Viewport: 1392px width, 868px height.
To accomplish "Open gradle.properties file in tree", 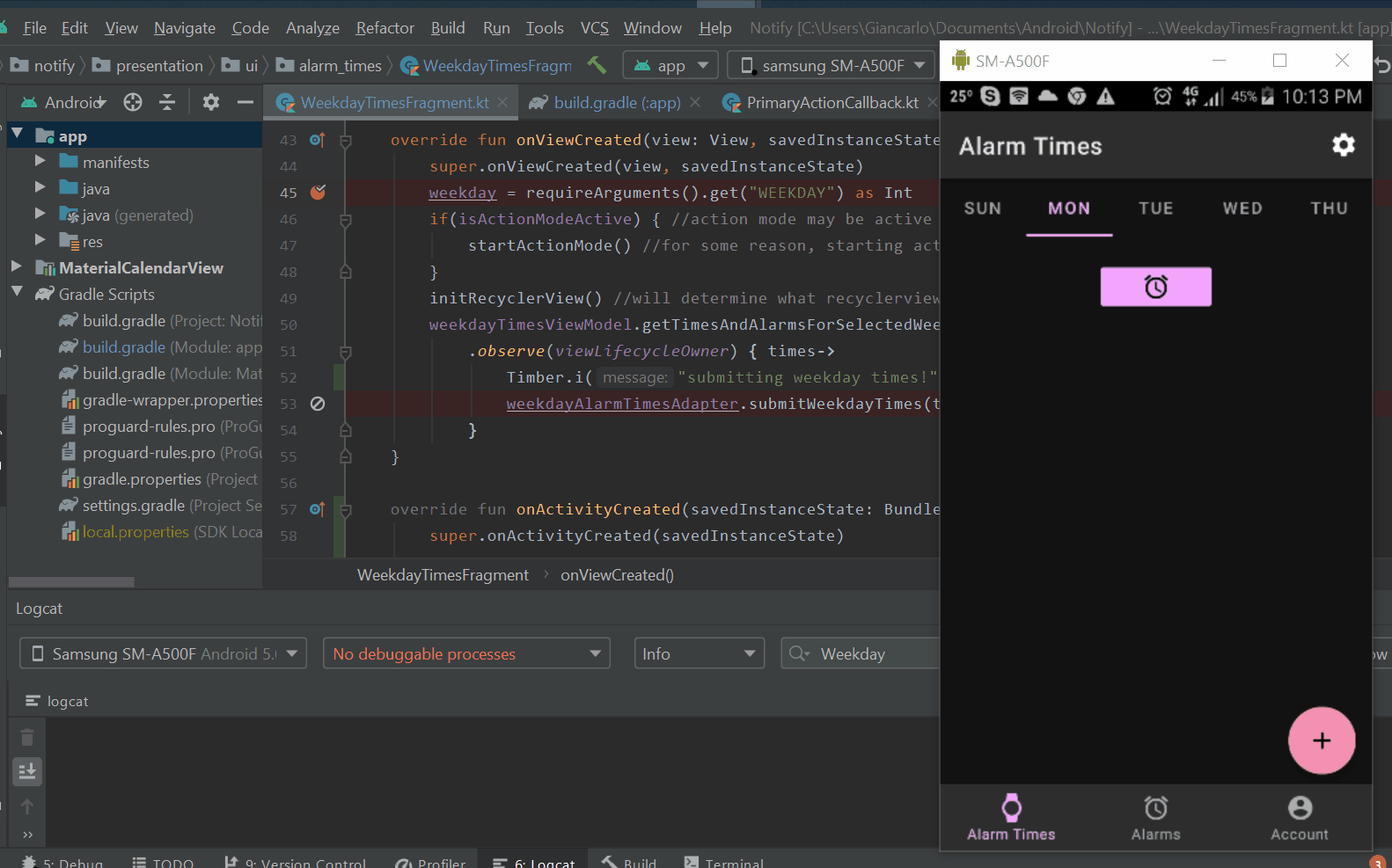I will coord(160,478).
